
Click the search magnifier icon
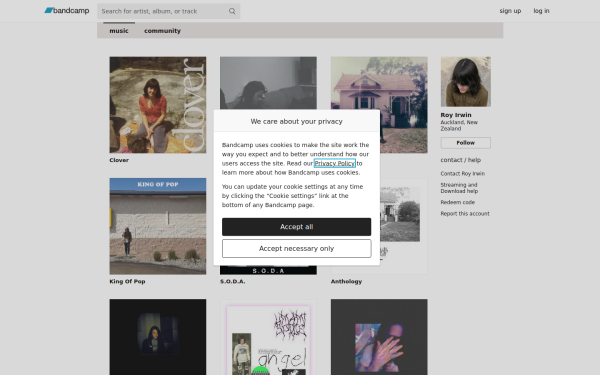(232, 11)
